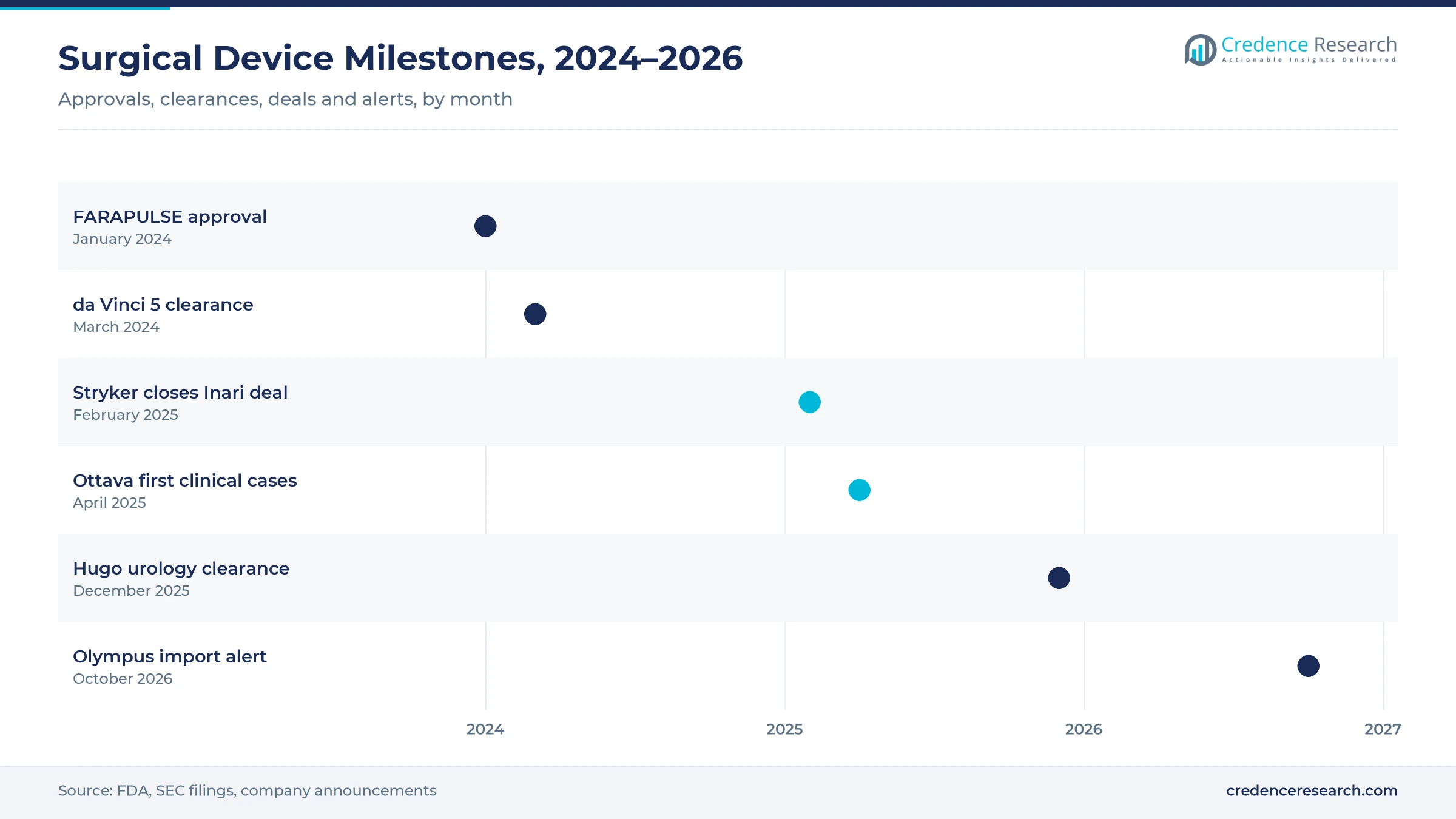Click the Hugo urology clearance label
The image size is (1456, 819).
(x=181, y=568)
